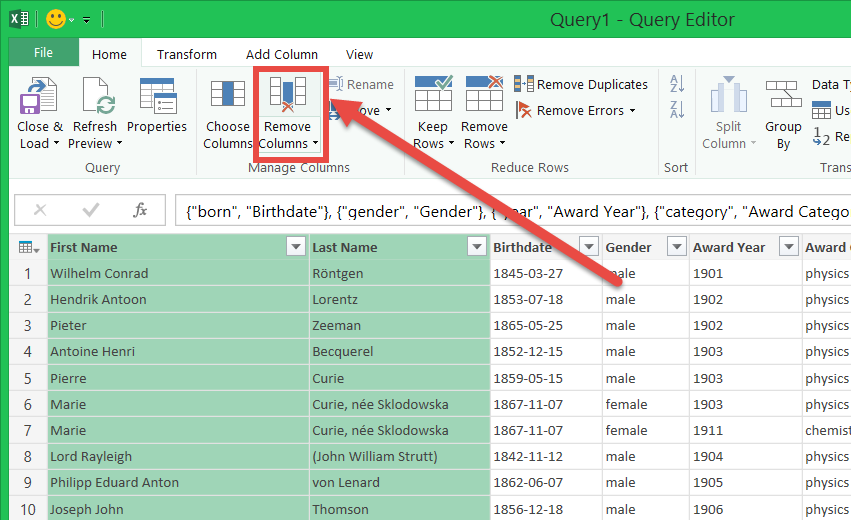Switch to the Add Column tab
Viewport: 851px width, 520px height.
click(x=282, y=54)
